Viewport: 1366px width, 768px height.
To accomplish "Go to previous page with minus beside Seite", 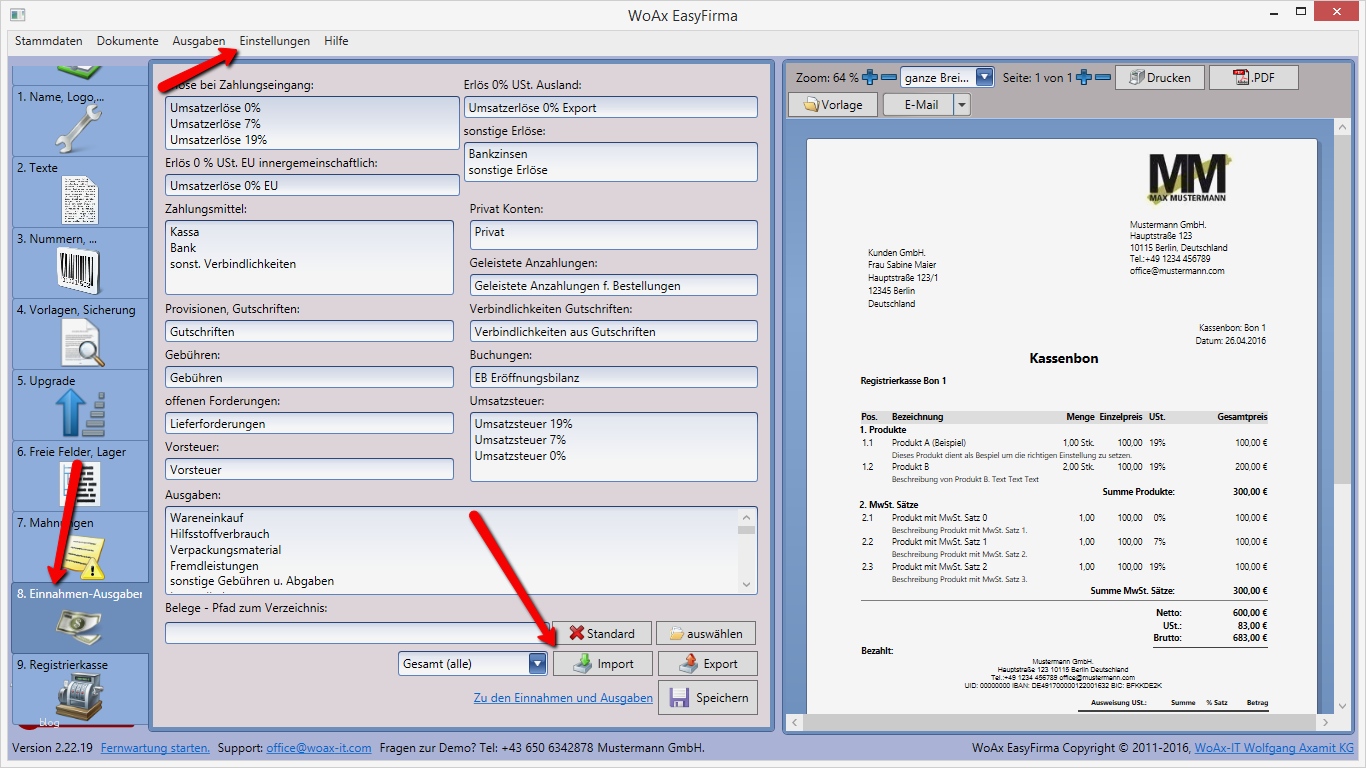I will click(1103, 77).
